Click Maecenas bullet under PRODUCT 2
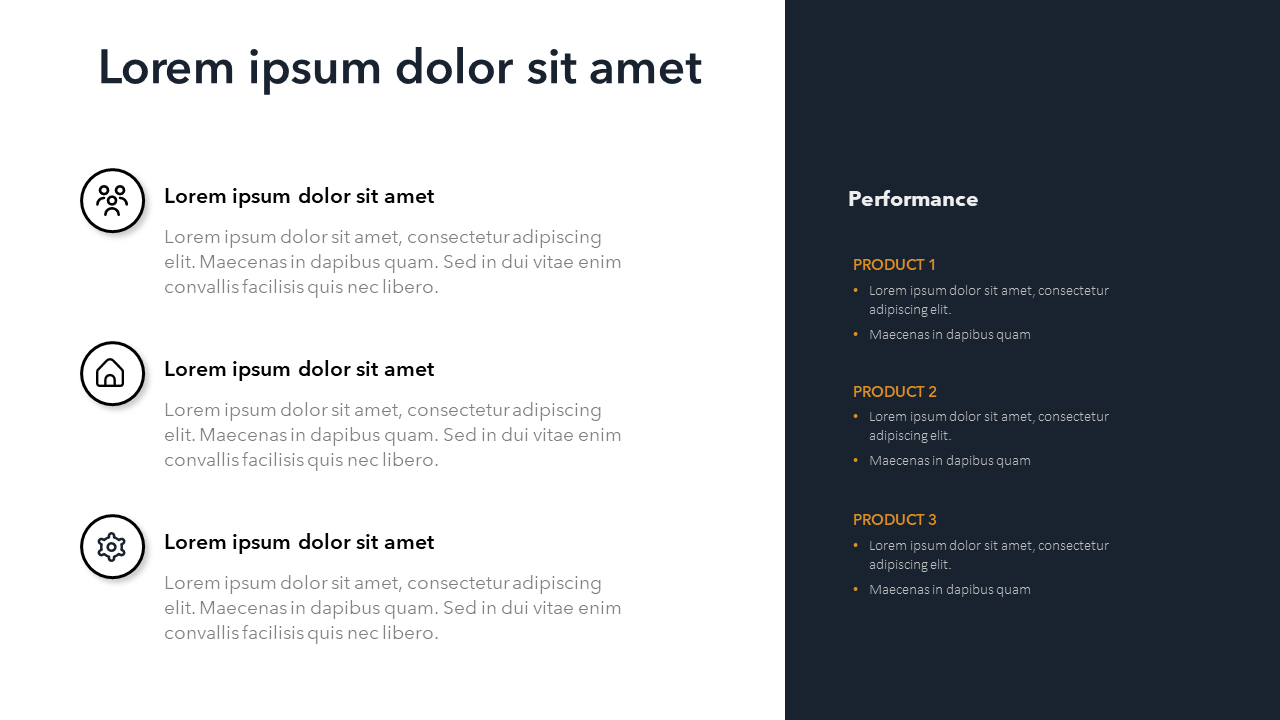The image size is (1280, 720). pyautogui.click(x=949, y=461)
